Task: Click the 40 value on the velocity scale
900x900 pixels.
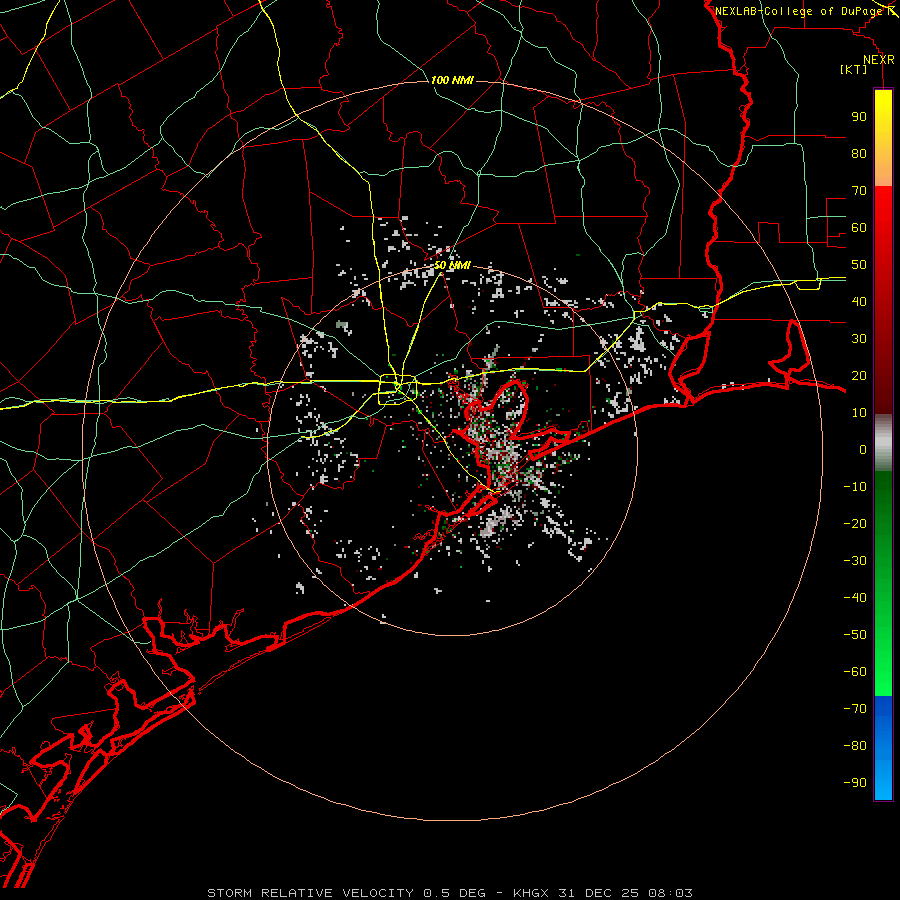Action: coord(859,301)
